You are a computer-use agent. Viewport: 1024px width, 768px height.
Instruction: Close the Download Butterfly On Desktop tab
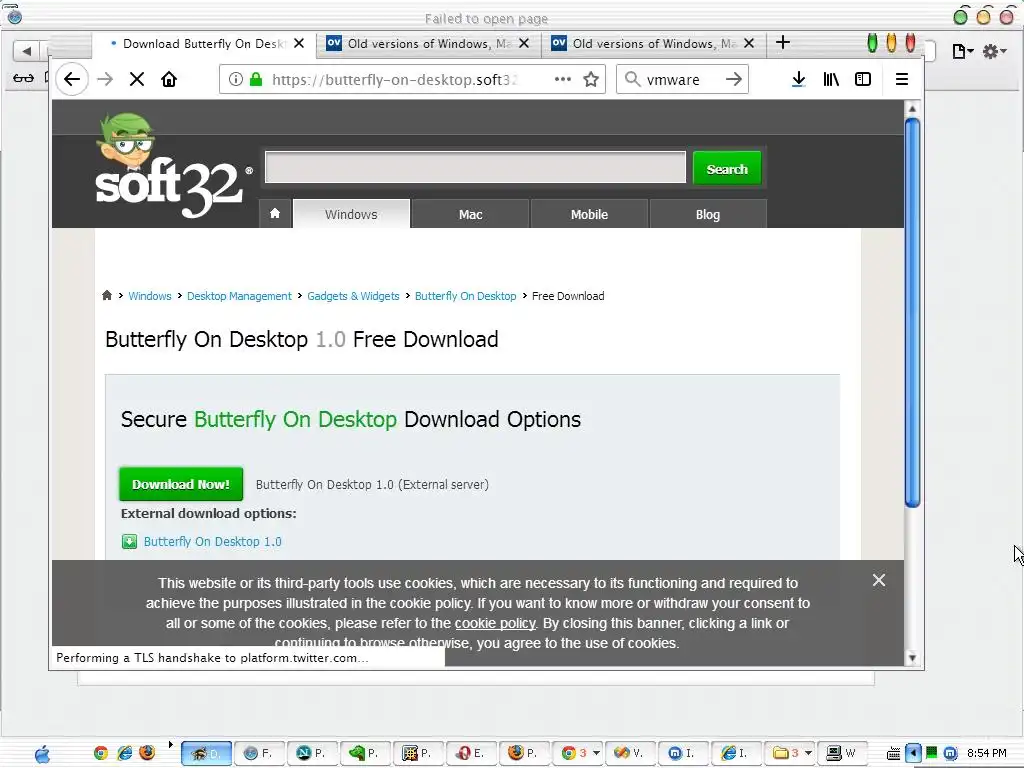pyautogui.click(x=299, y=43)
